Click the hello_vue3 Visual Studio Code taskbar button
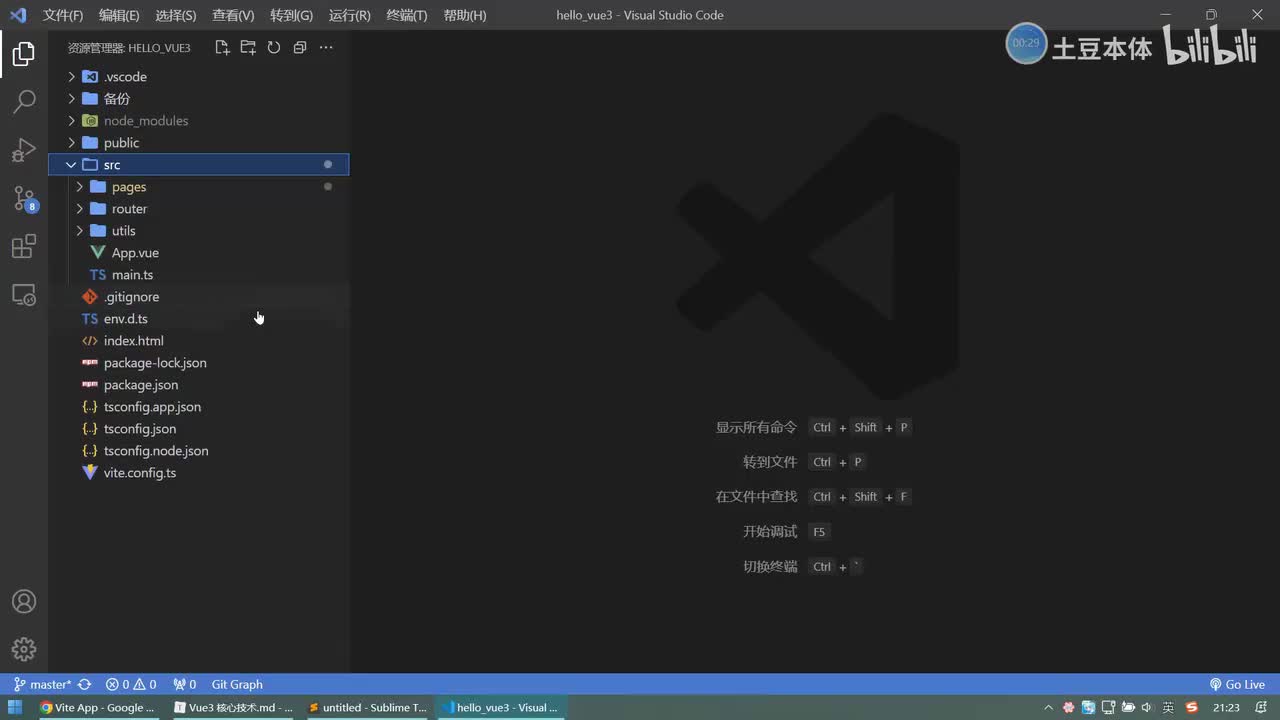The image size is (1280, 720). click(x=501, y=708)
